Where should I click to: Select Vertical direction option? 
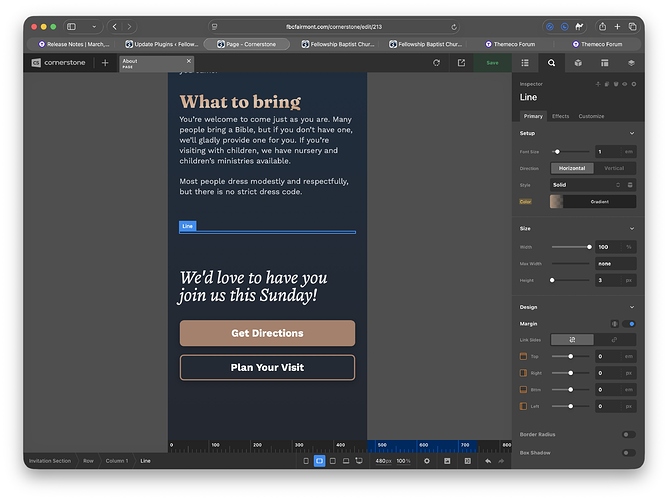click(x=614, y=168)
